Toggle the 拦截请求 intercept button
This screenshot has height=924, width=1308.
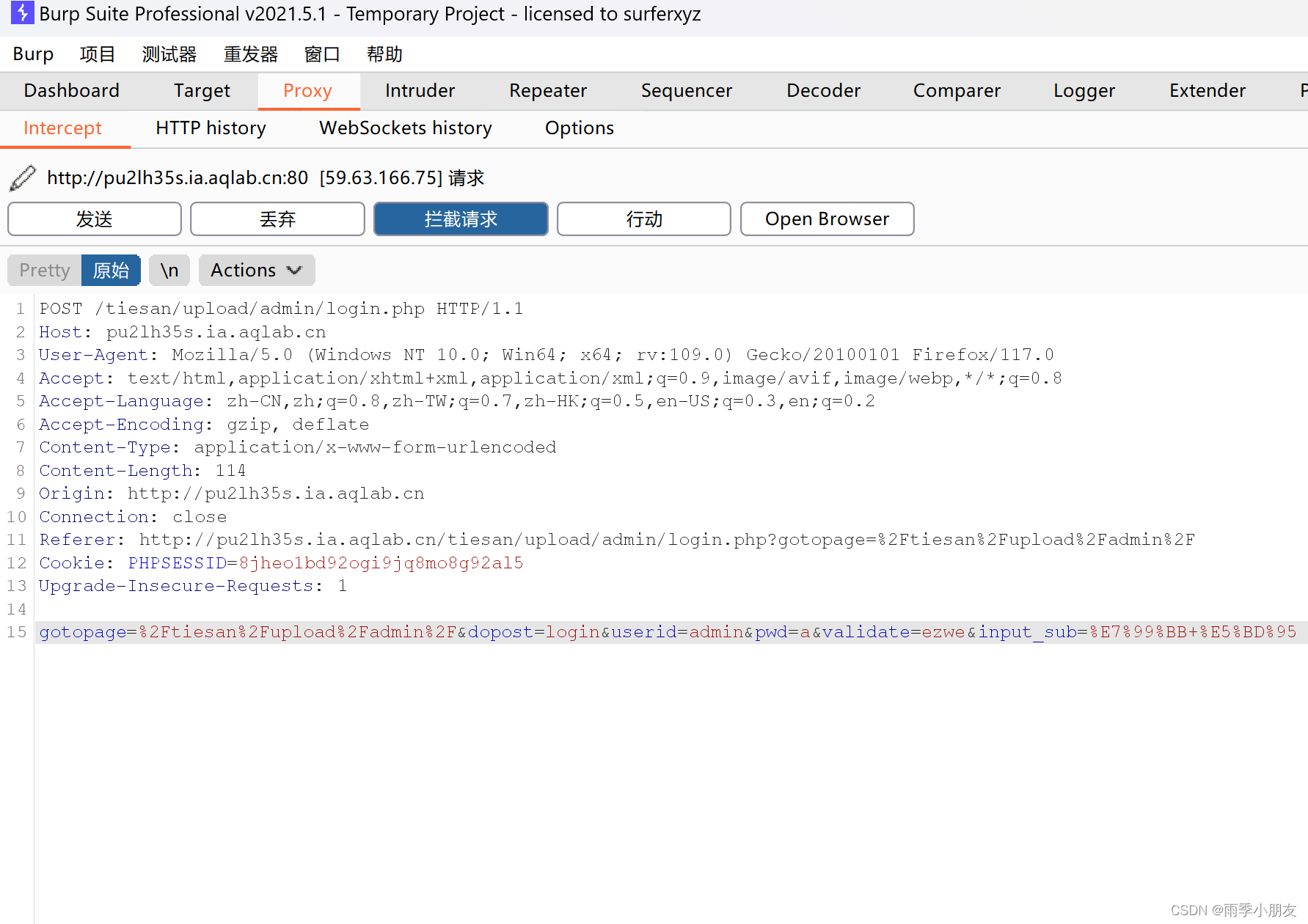click(461, 219)
